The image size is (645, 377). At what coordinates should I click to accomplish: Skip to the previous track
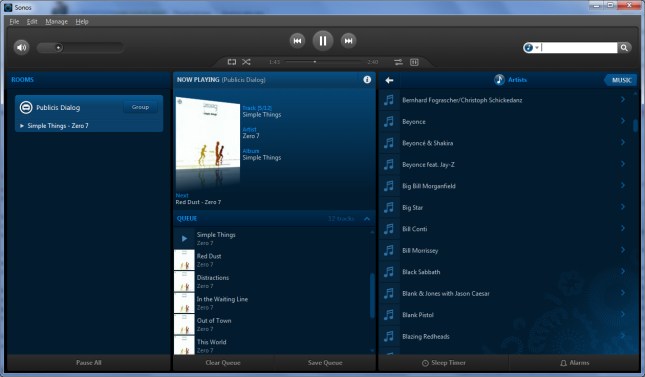[297, 40]
